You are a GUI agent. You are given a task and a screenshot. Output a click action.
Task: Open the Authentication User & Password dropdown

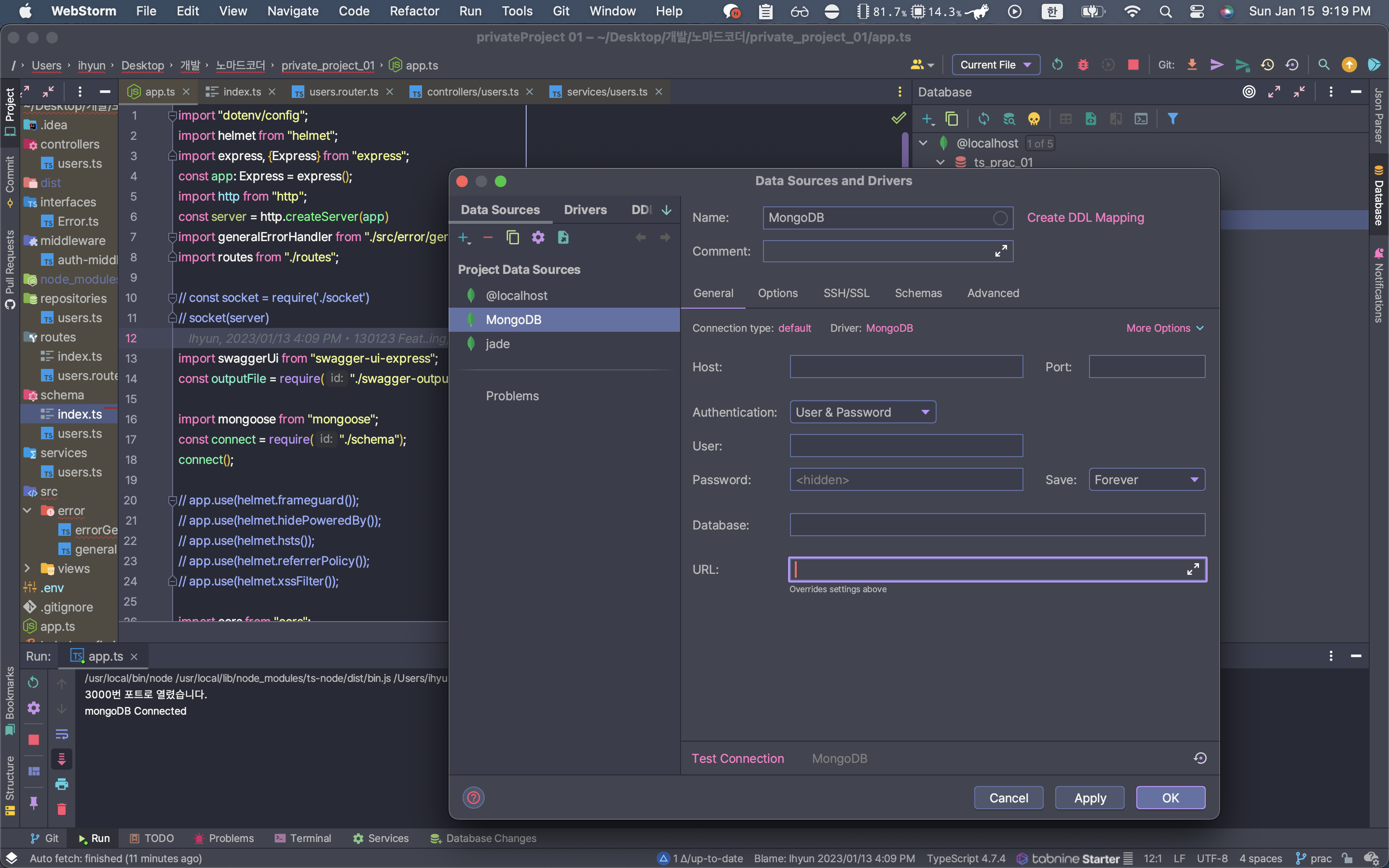click(x=863, y=412)
